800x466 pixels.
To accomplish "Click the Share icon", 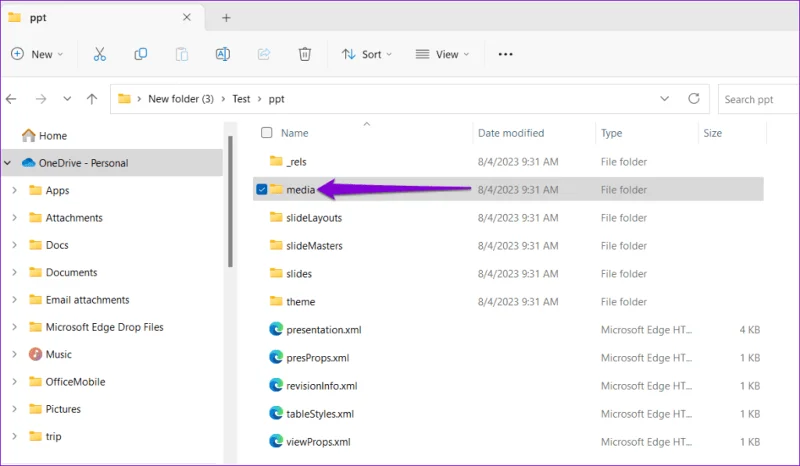I will (x=264, y=54).
